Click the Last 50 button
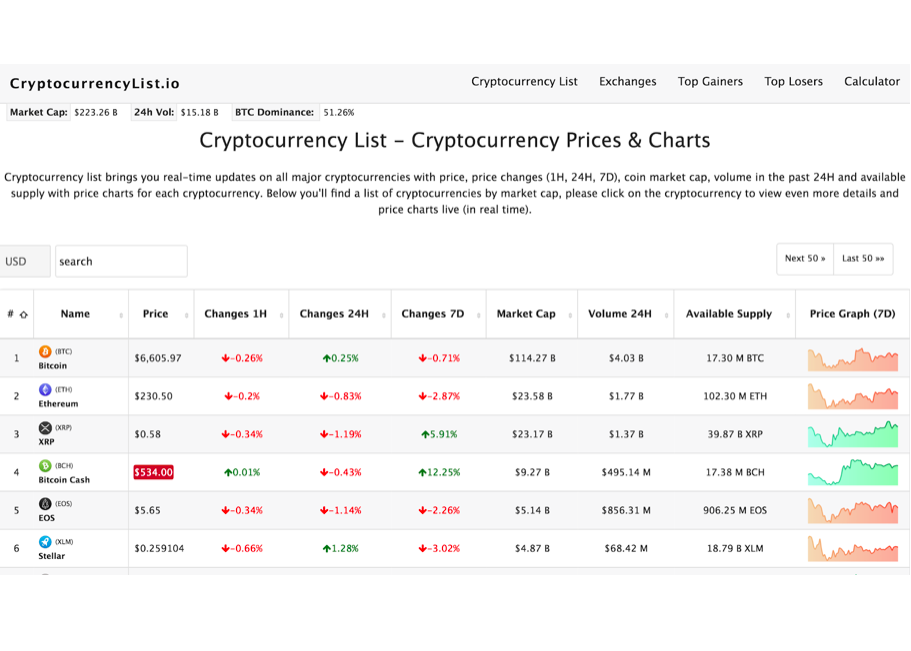The width and height of the screenshot is (911, 651). (x=863, y=259)
